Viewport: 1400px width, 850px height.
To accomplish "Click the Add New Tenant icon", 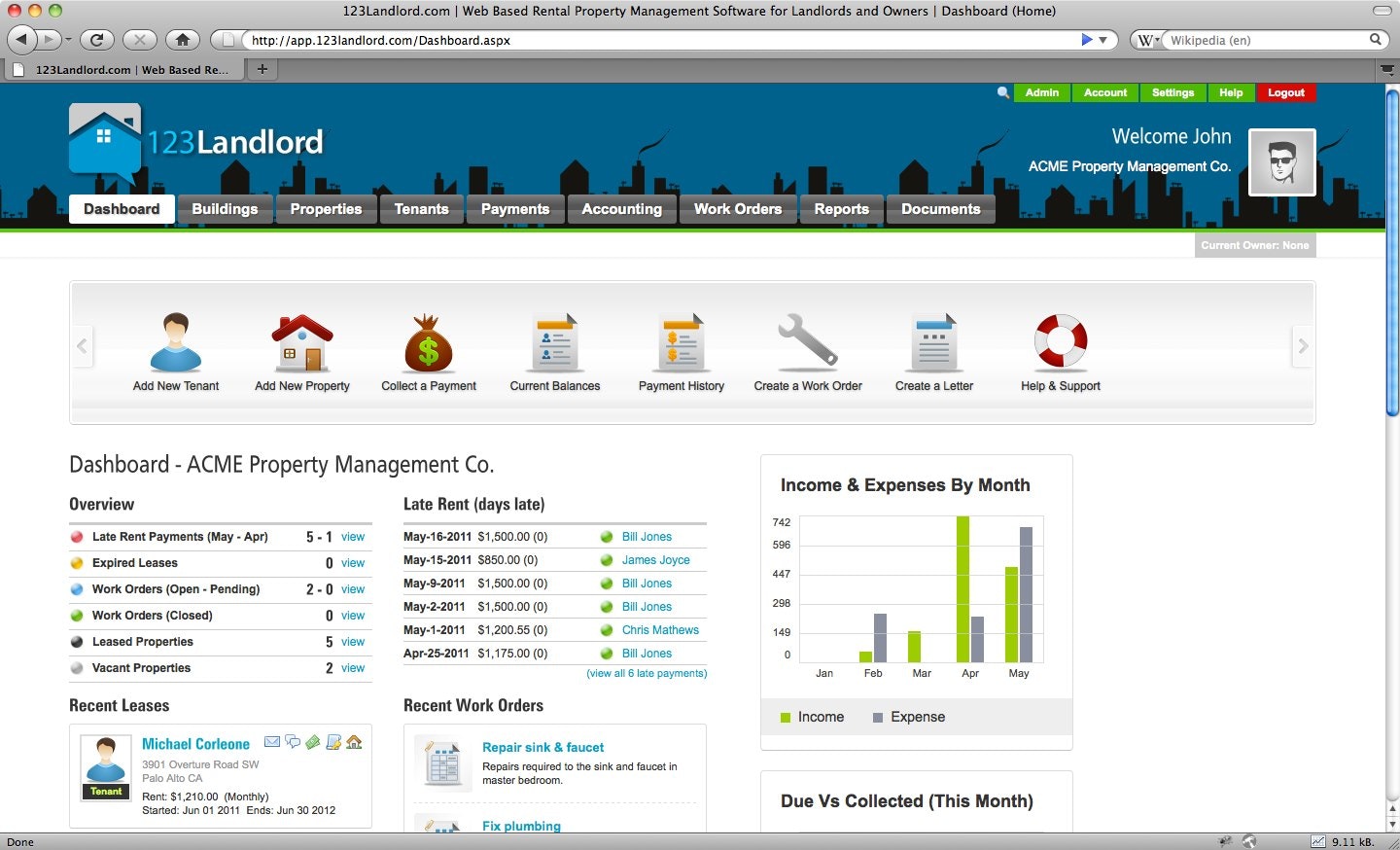I will point(176,342).
